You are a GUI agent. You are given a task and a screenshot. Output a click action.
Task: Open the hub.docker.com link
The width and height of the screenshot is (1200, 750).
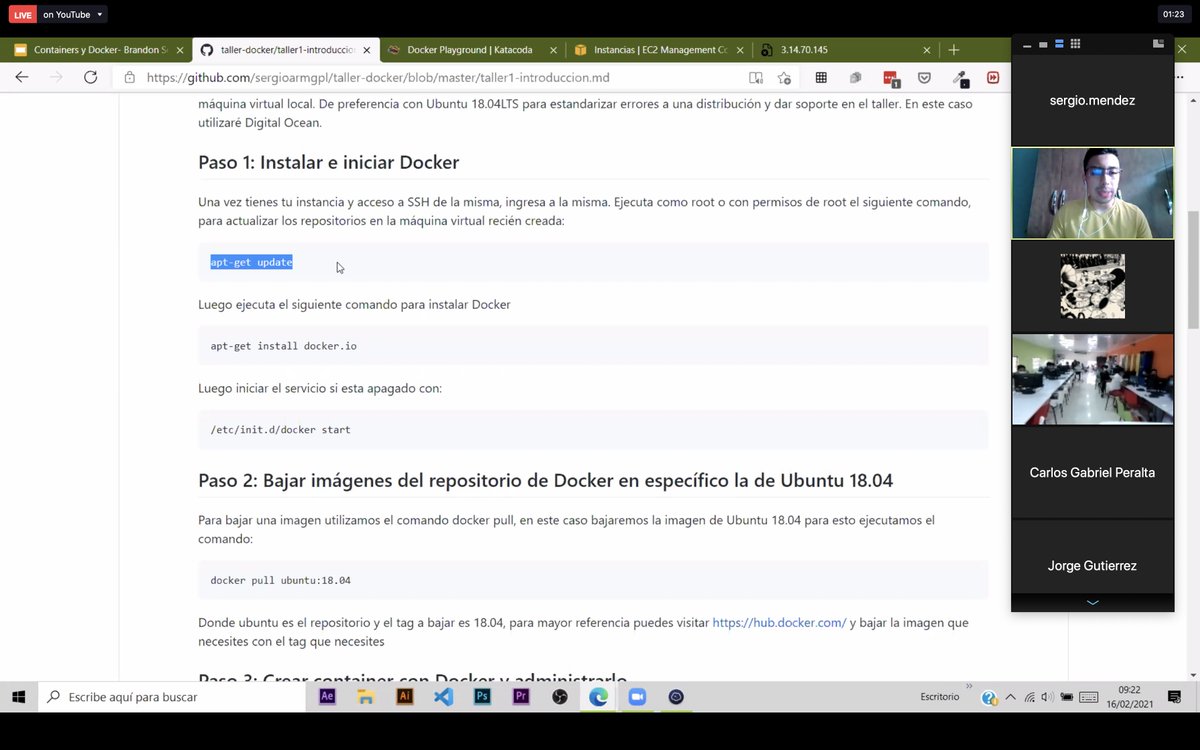point(779,622)
